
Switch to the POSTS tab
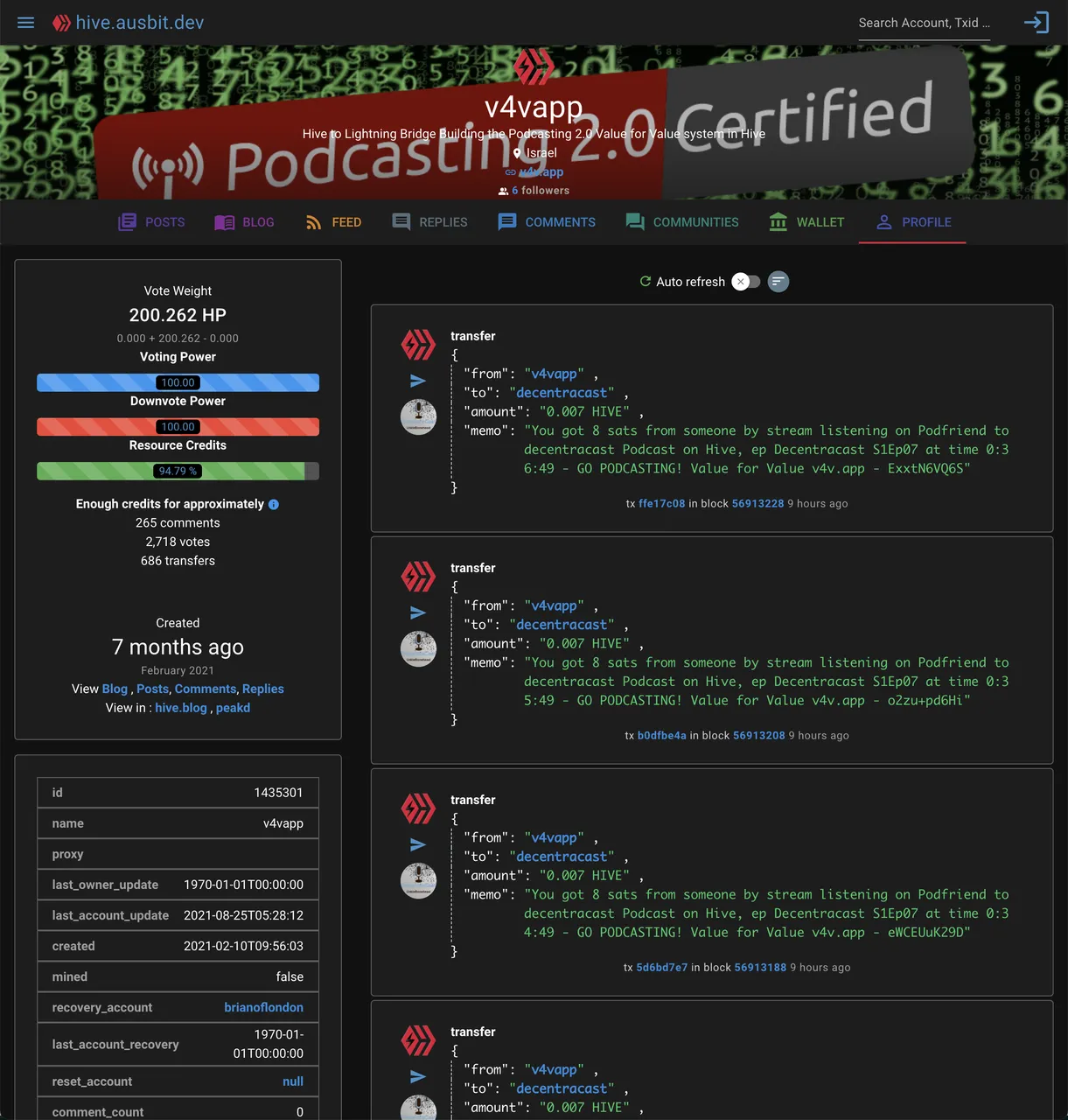(151, 222)
